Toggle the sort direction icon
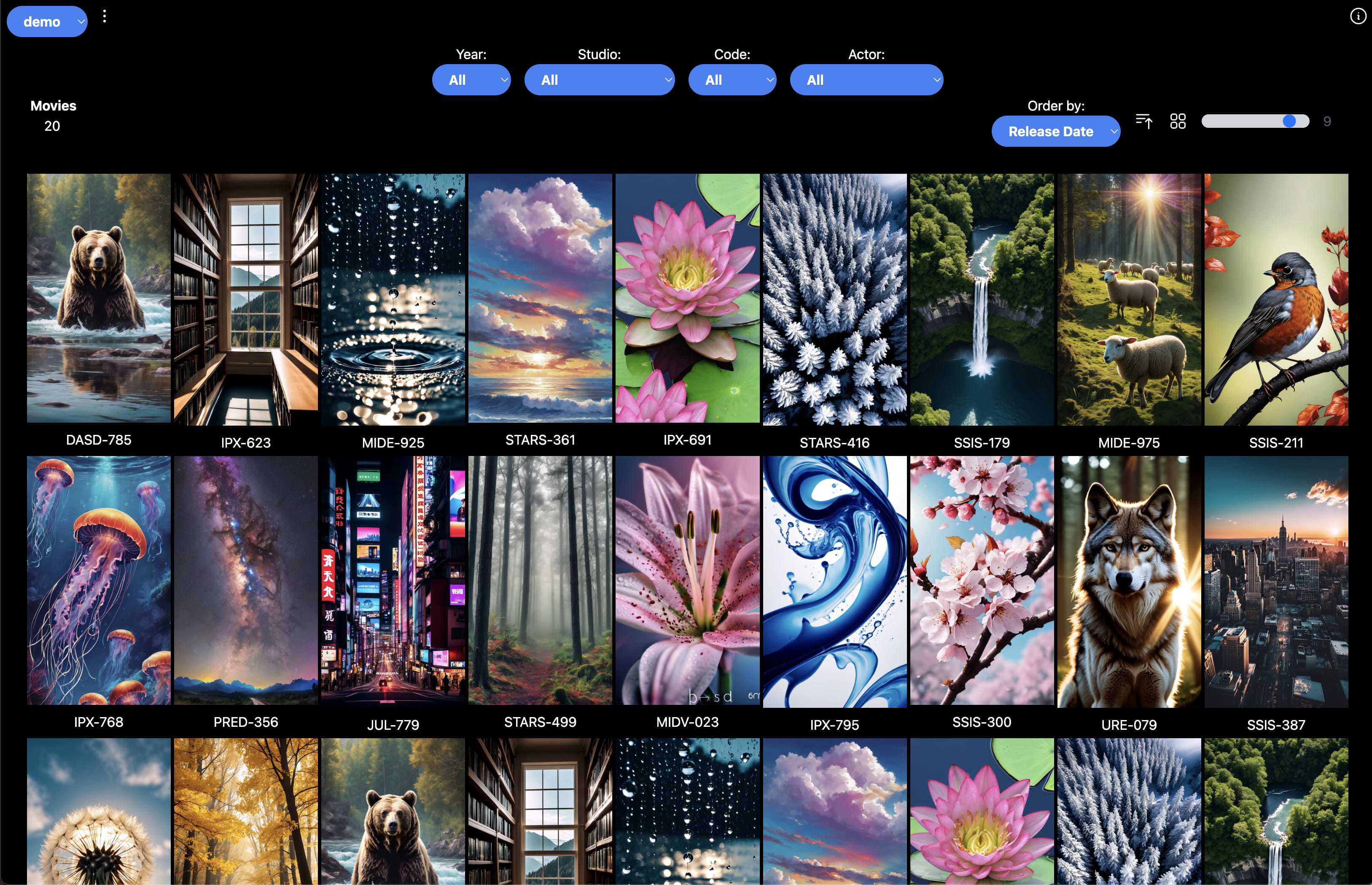This screenshot has height=885, width=1372. coord(1143,121)
